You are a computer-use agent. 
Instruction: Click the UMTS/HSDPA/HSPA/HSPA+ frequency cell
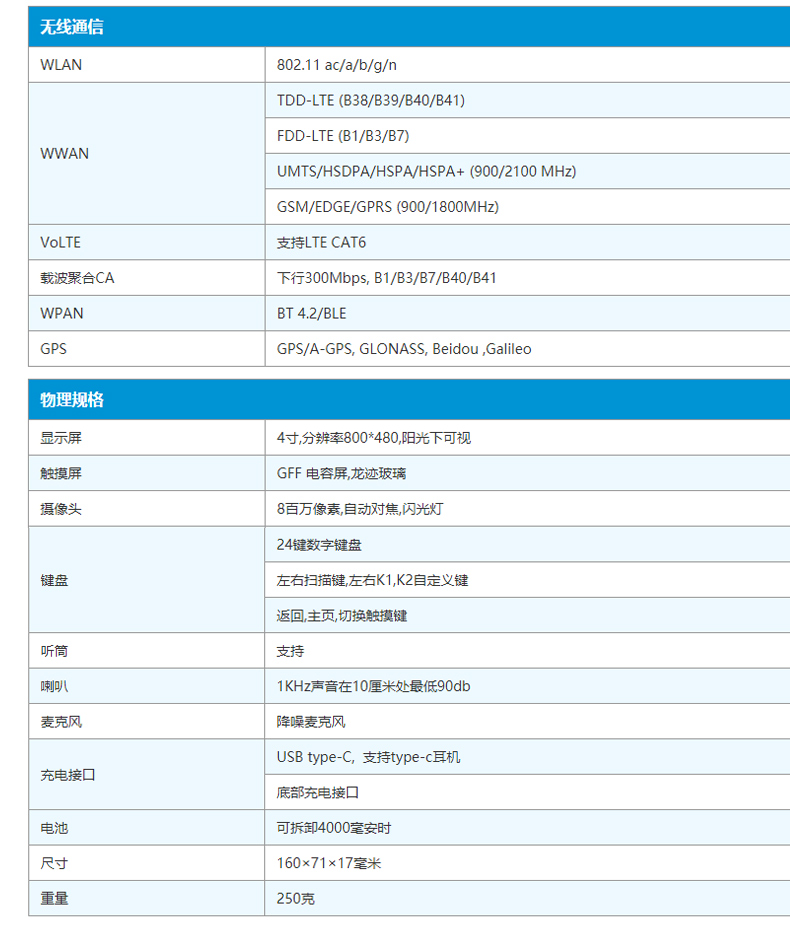pos(426,171)
